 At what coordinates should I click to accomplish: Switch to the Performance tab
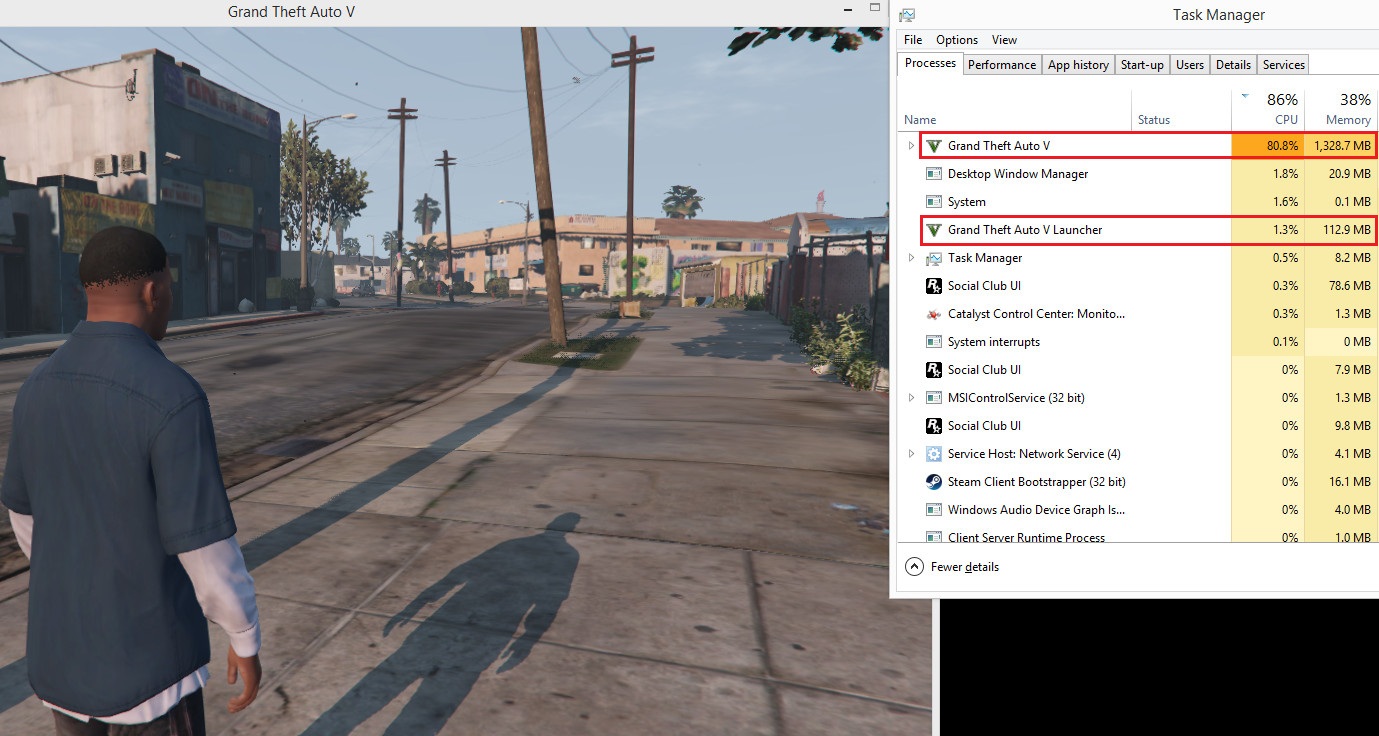[1001, 65]
